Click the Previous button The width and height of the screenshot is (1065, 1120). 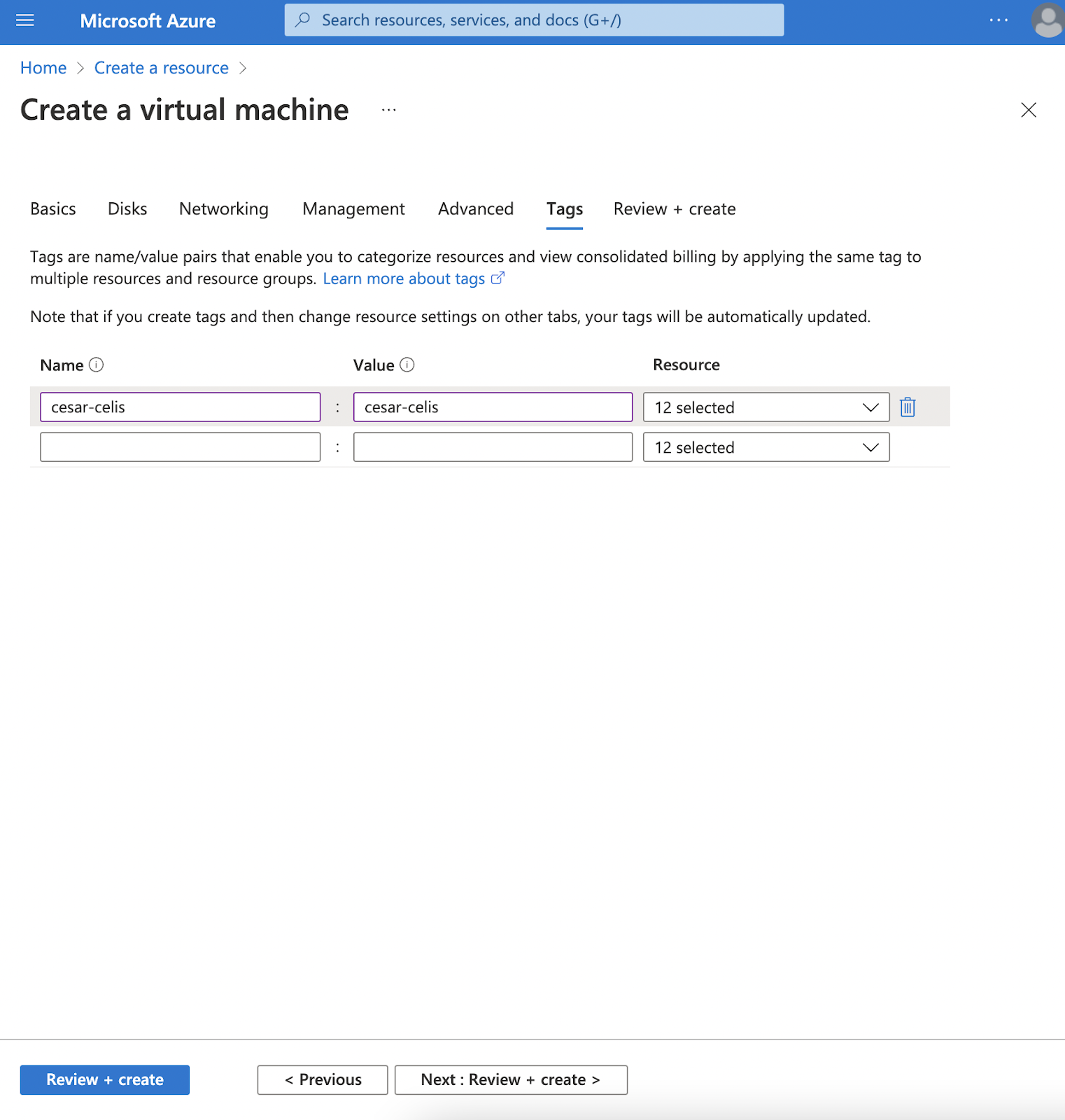[323, 1079]
